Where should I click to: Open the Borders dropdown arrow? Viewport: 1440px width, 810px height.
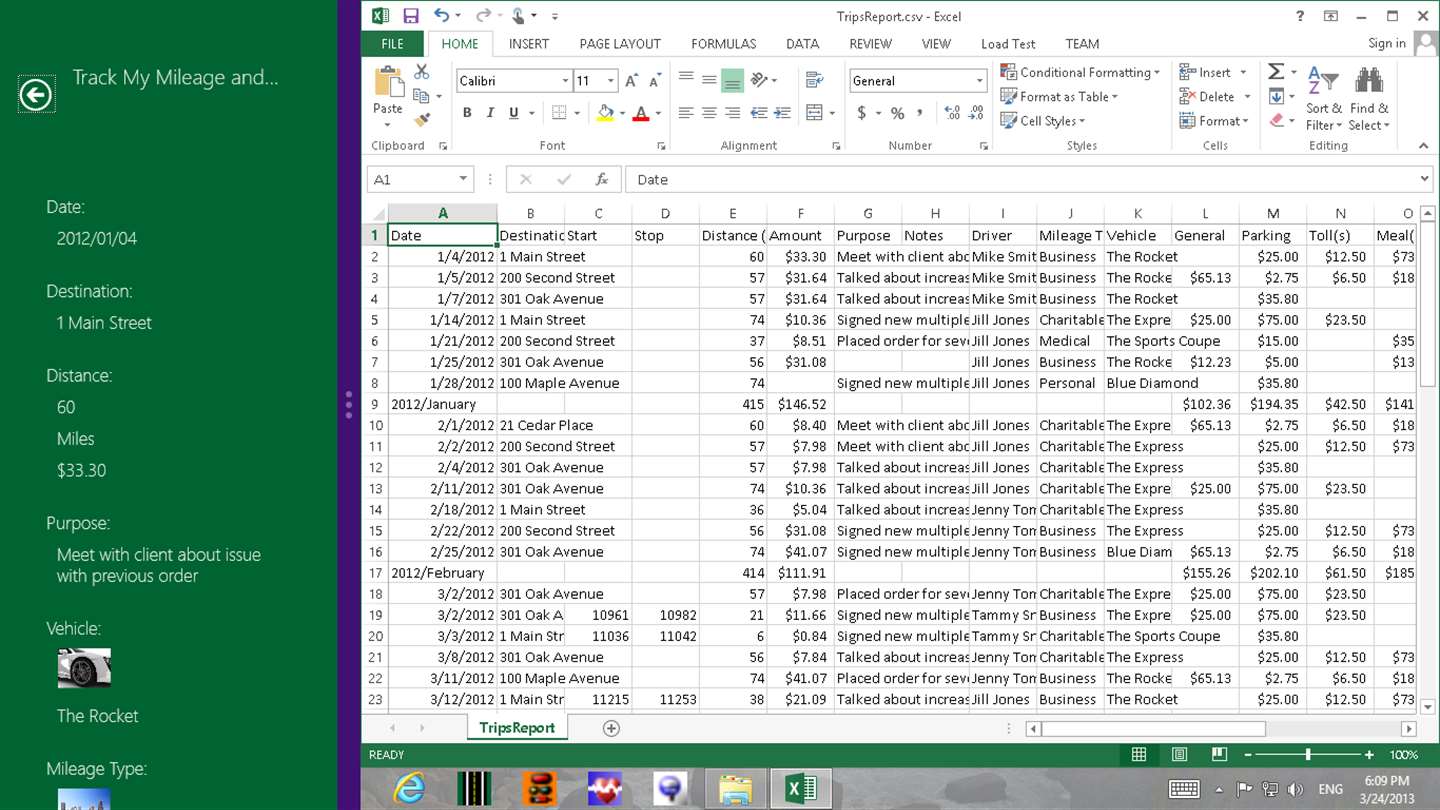(577, 113)
